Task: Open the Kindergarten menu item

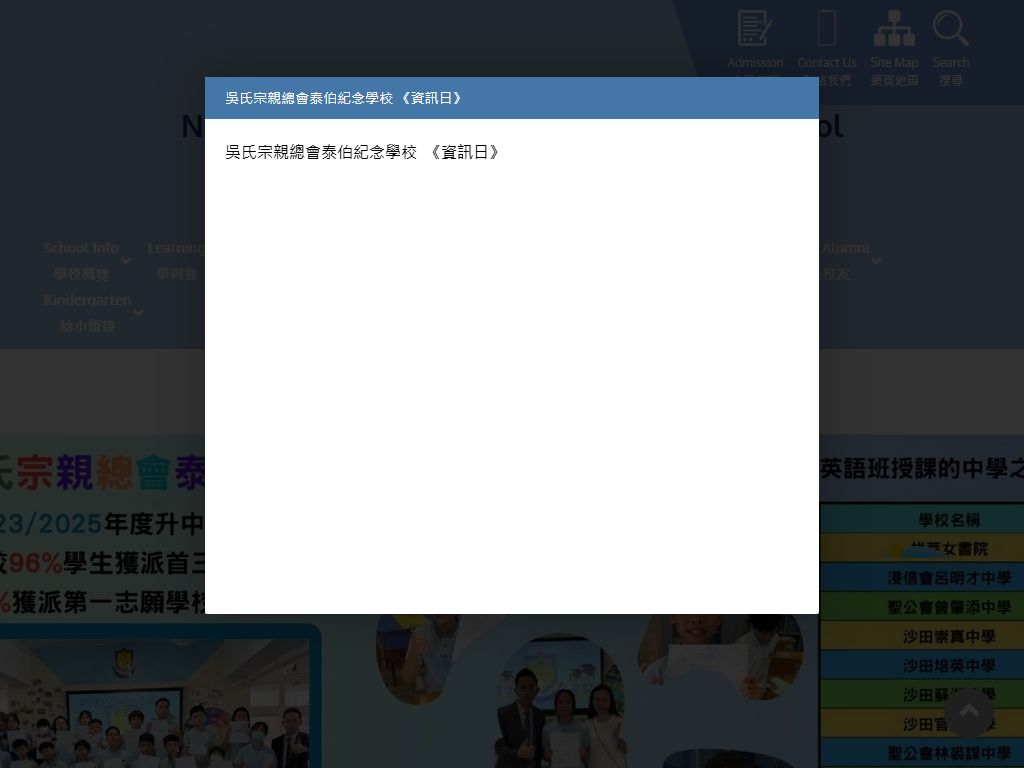Action: point(88,313)
